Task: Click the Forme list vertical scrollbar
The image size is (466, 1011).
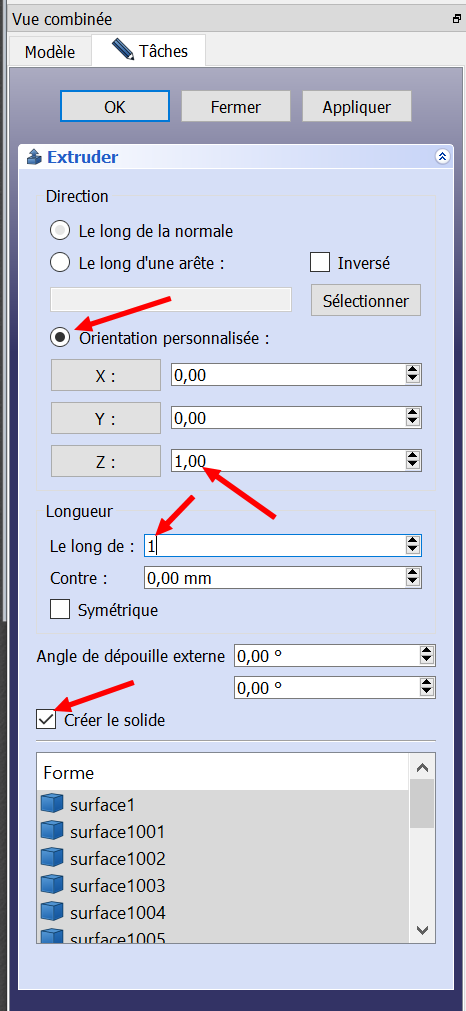Action: pos(422,849)
